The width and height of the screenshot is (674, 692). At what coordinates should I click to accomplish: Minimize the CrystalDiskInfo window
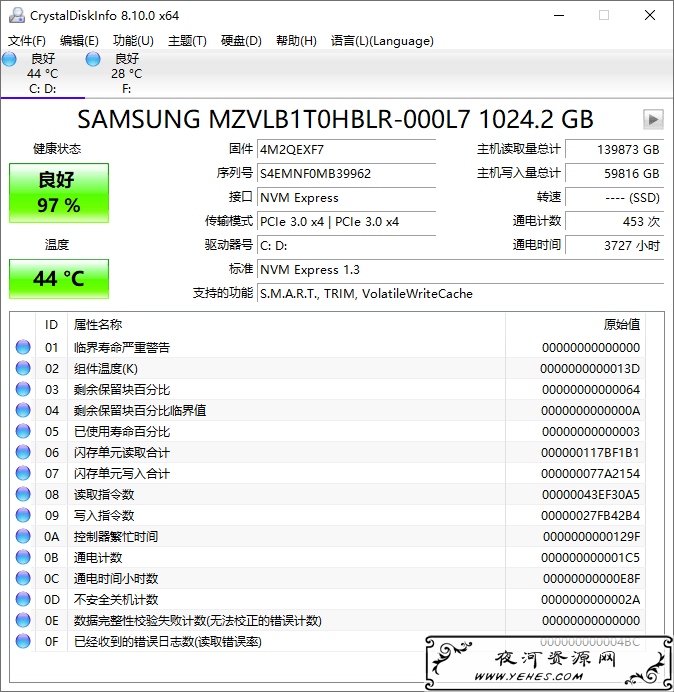click(559, 15)
